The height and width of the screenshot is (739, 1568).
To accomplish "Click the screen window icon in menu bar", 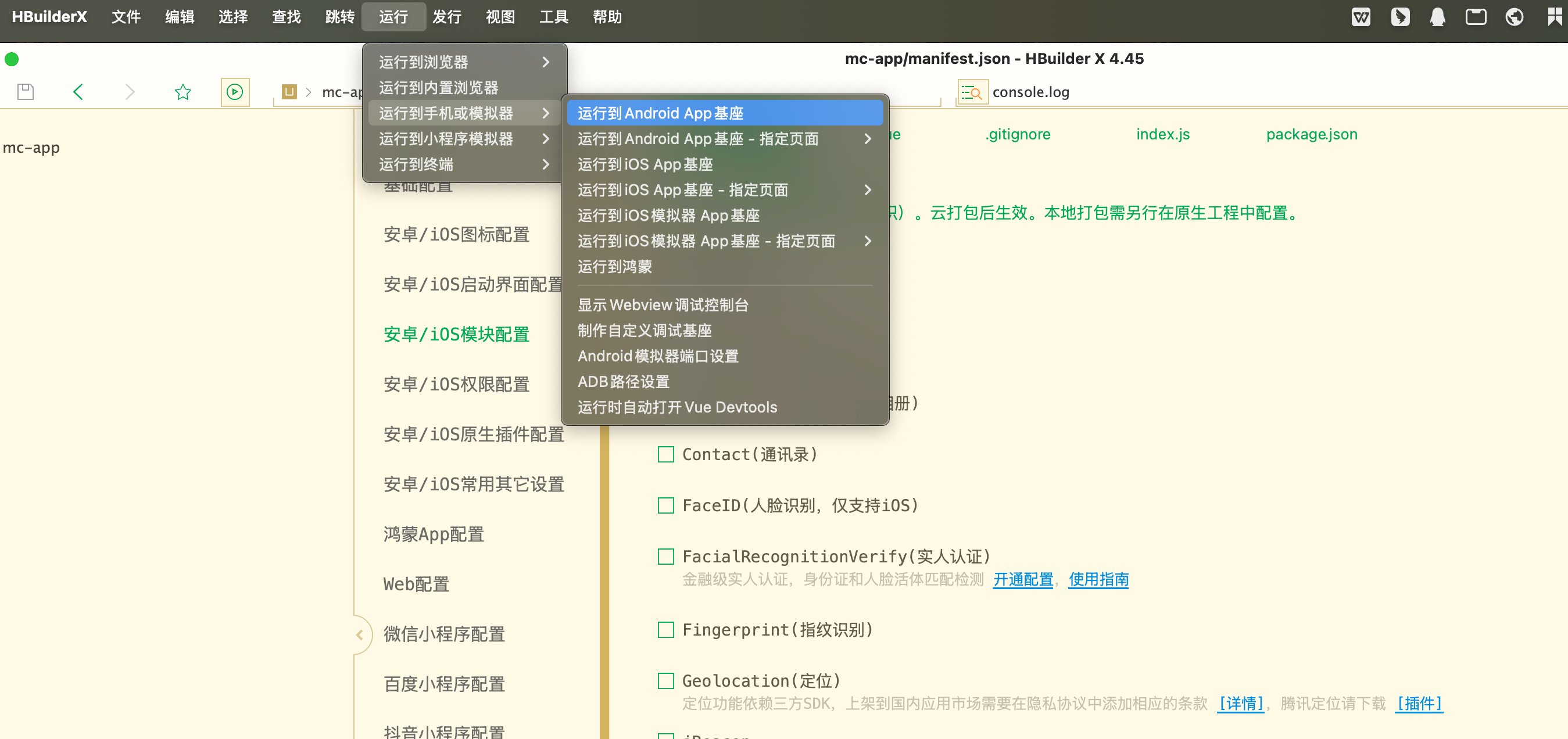I will coord(1476,17).
